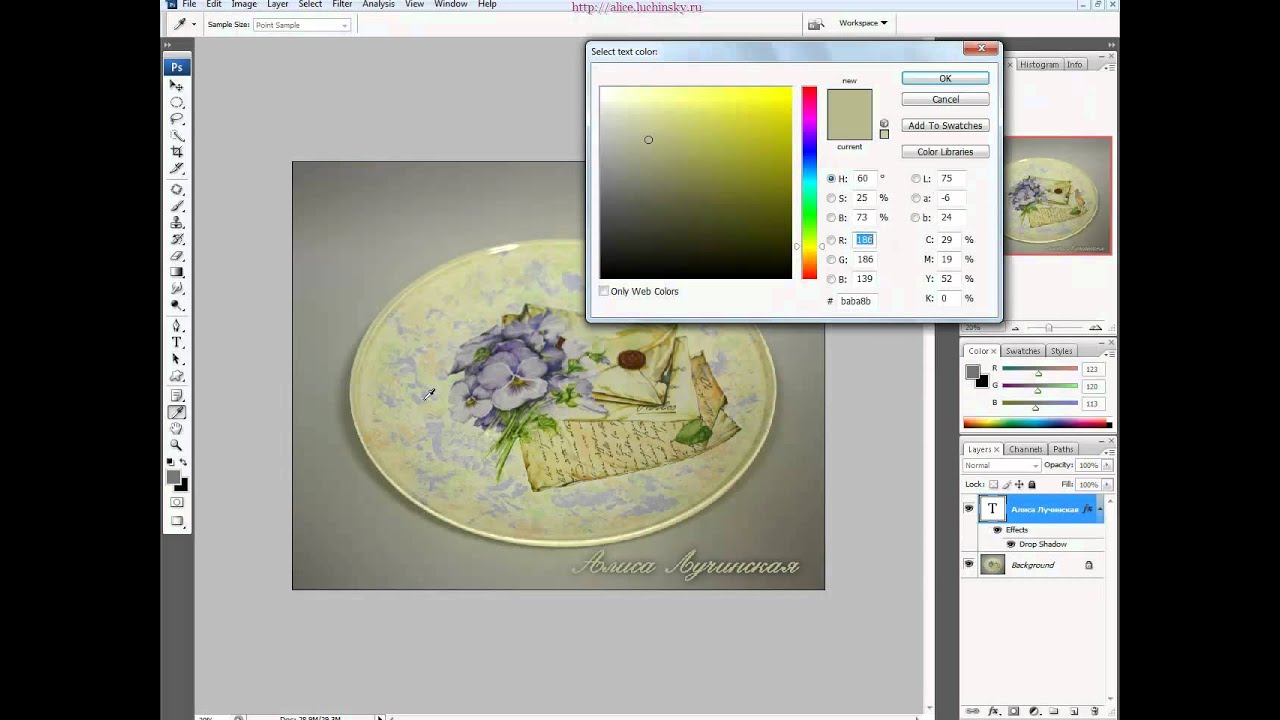The image size is (1280, 720).
Task: Open the Workspace dropdown menu
Action: pyautogui.click(x=863, y=23)
